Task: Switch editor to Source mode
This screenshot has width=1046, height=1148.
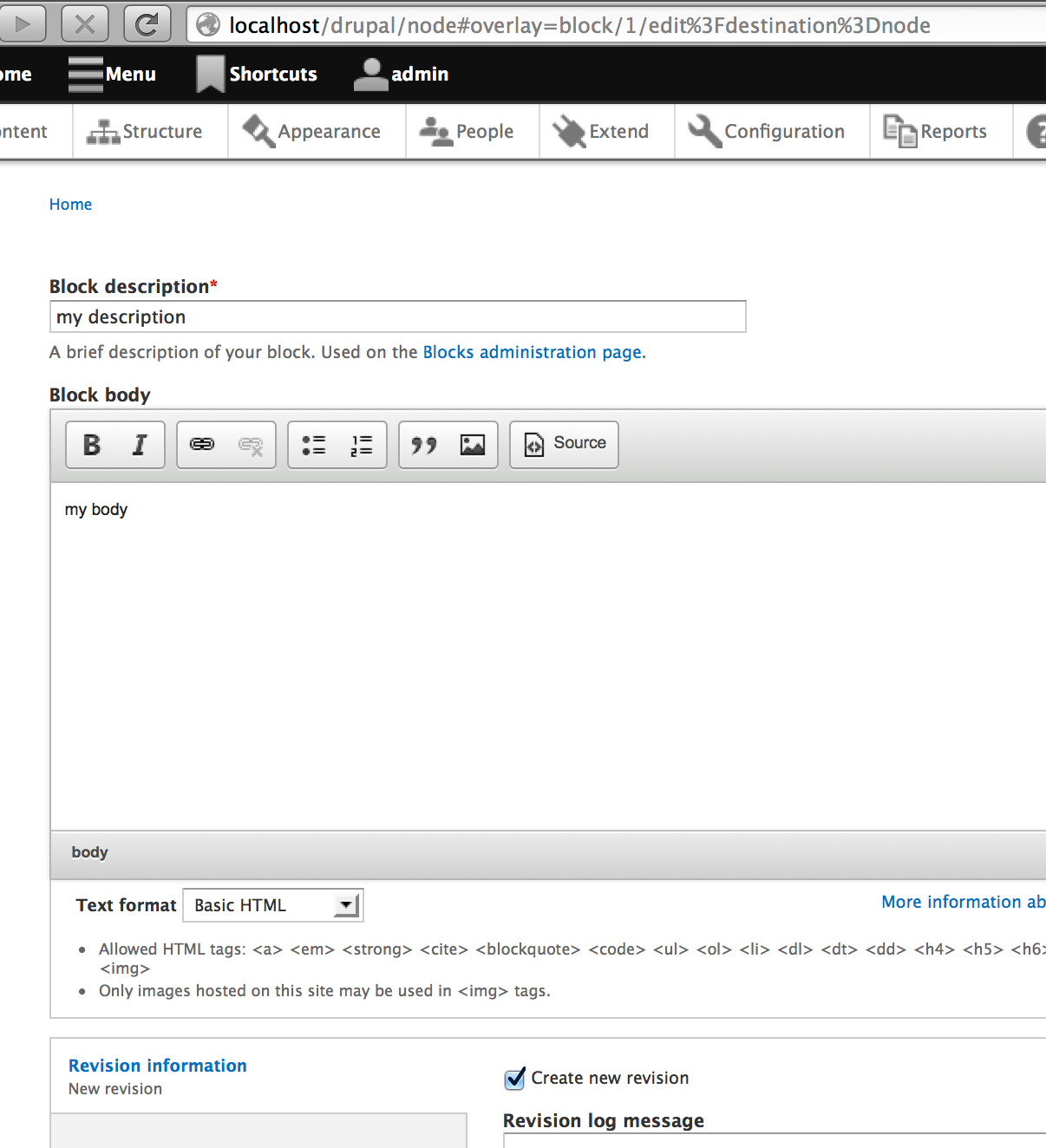Action: 565,445
